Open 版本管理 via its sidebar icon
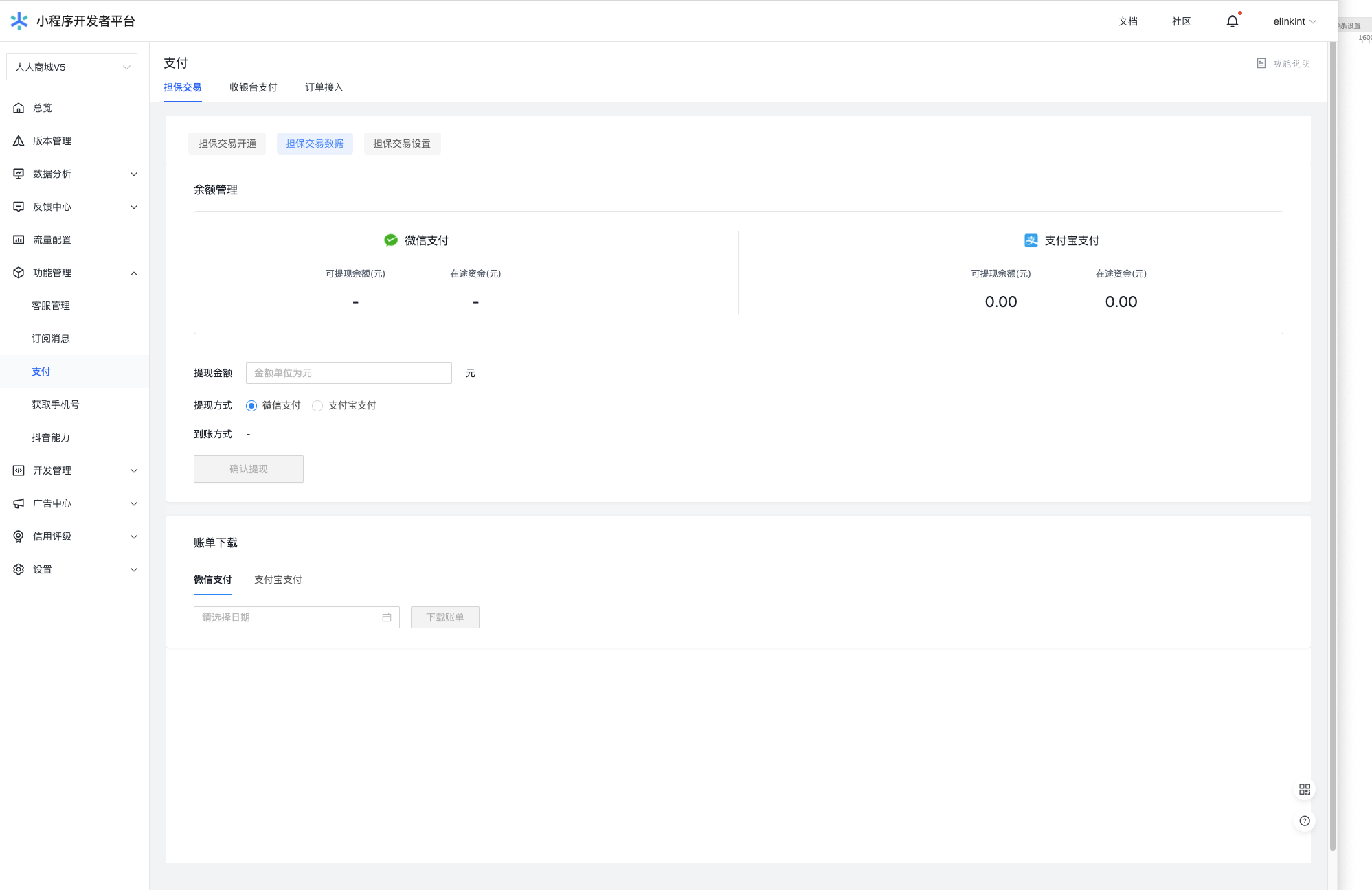This screenshot has width=1372, height=890. coord(19,141)
